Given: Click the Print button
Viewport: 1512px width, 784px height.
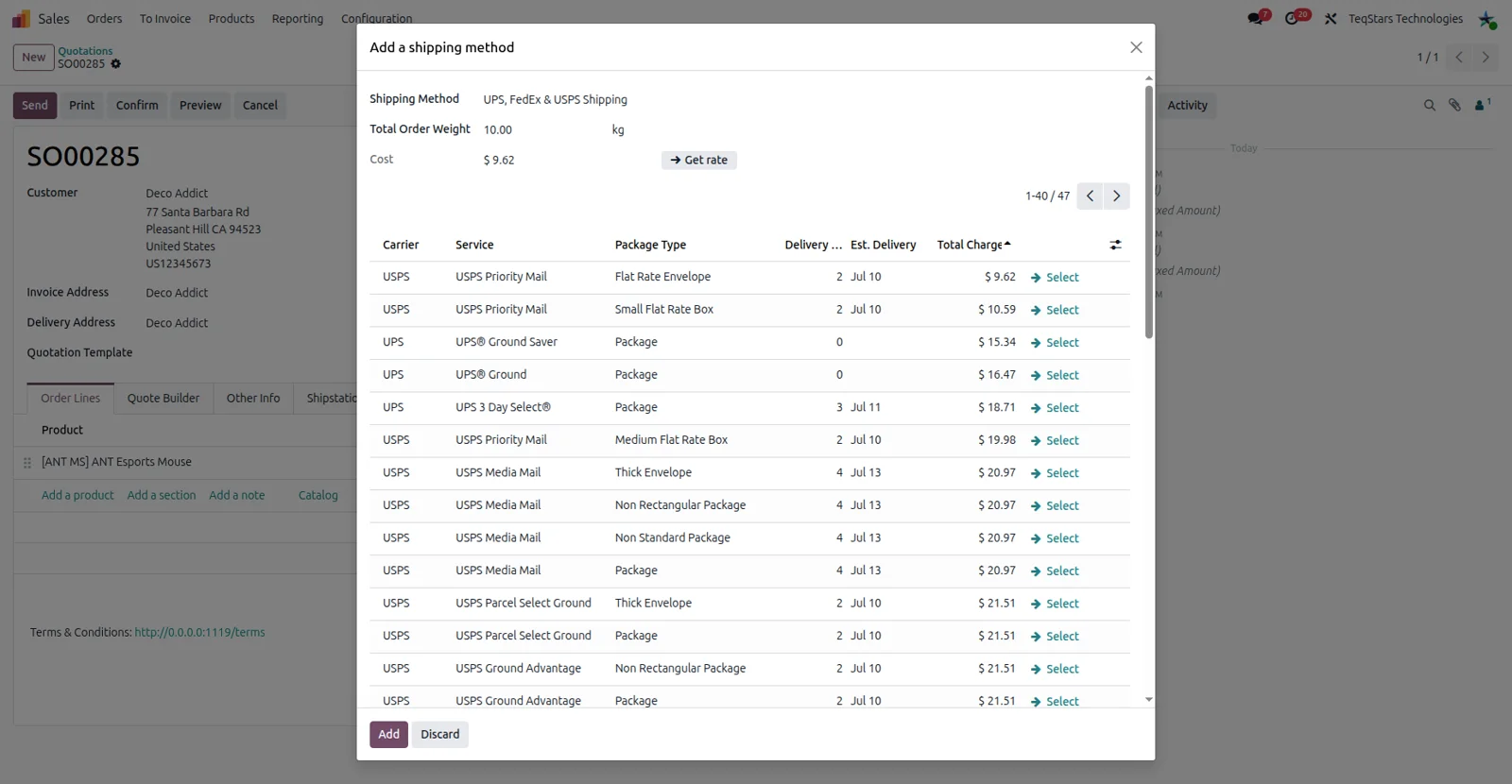Looking at the screenshot, I should pos(81,106).
